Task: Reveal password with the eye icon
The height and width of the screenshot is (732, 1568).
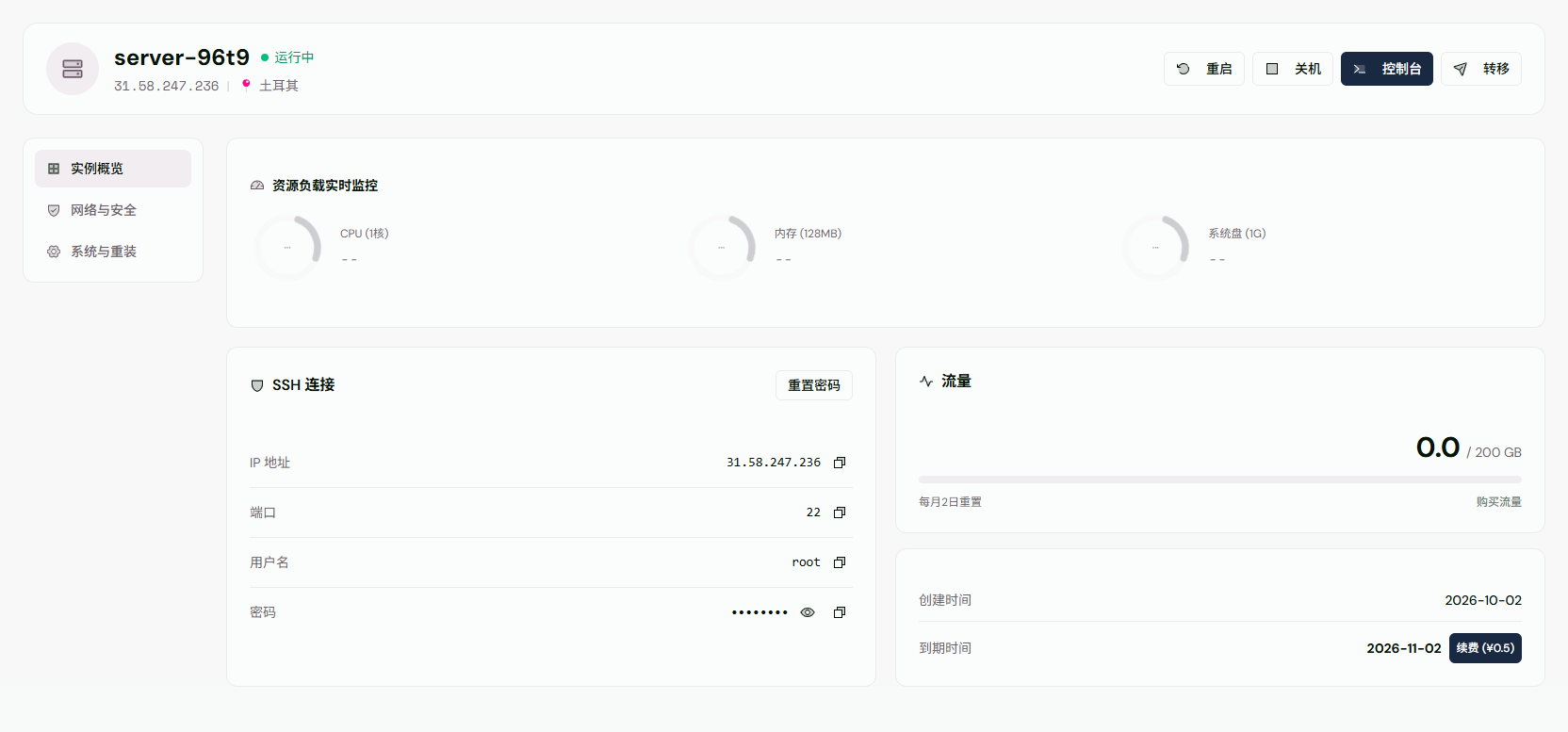Action: (x=808, y=612)
